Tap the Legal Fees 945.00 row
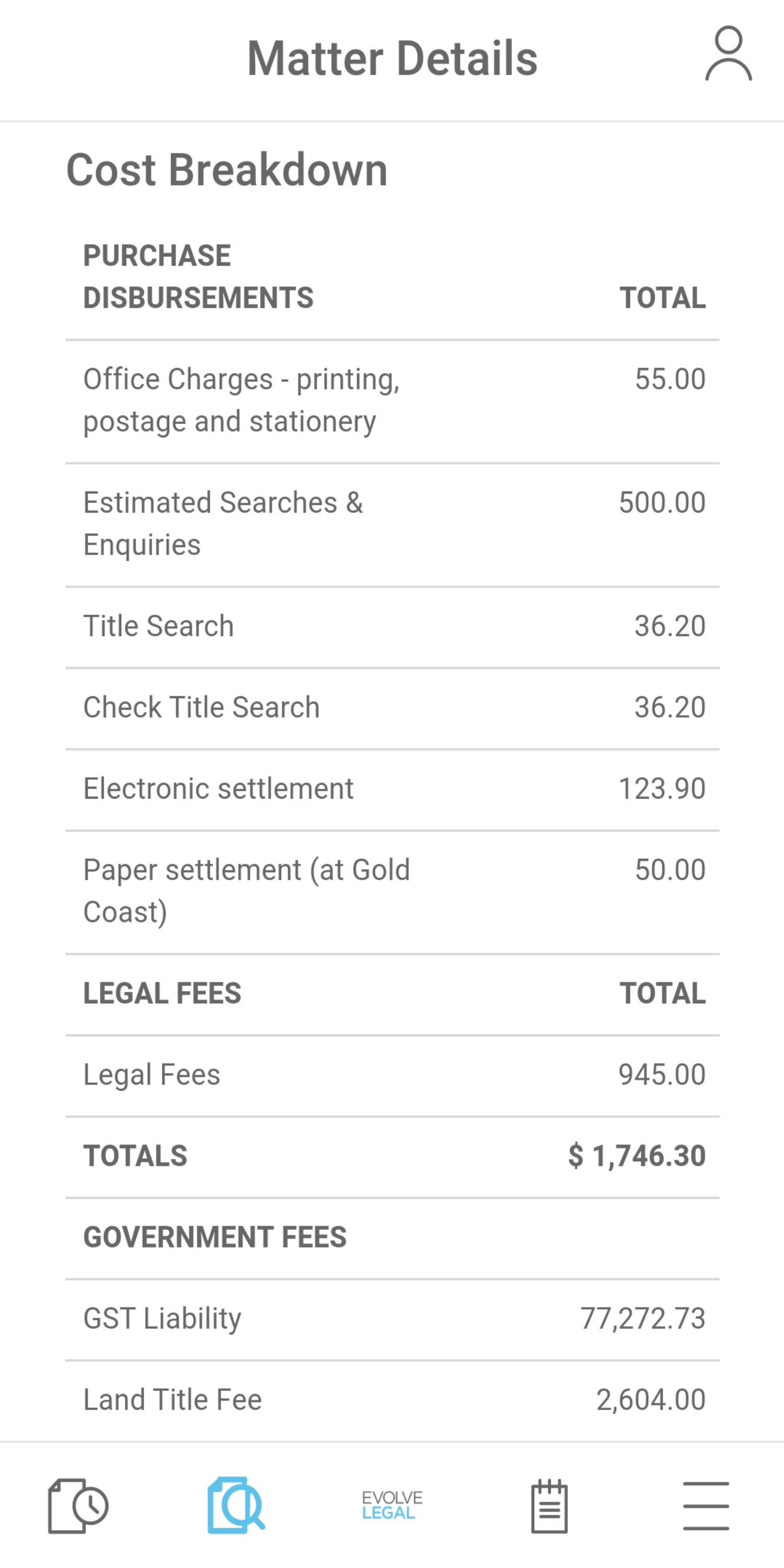The height and width of the screenshot is (1568, 784). [x=392, y=1076]
